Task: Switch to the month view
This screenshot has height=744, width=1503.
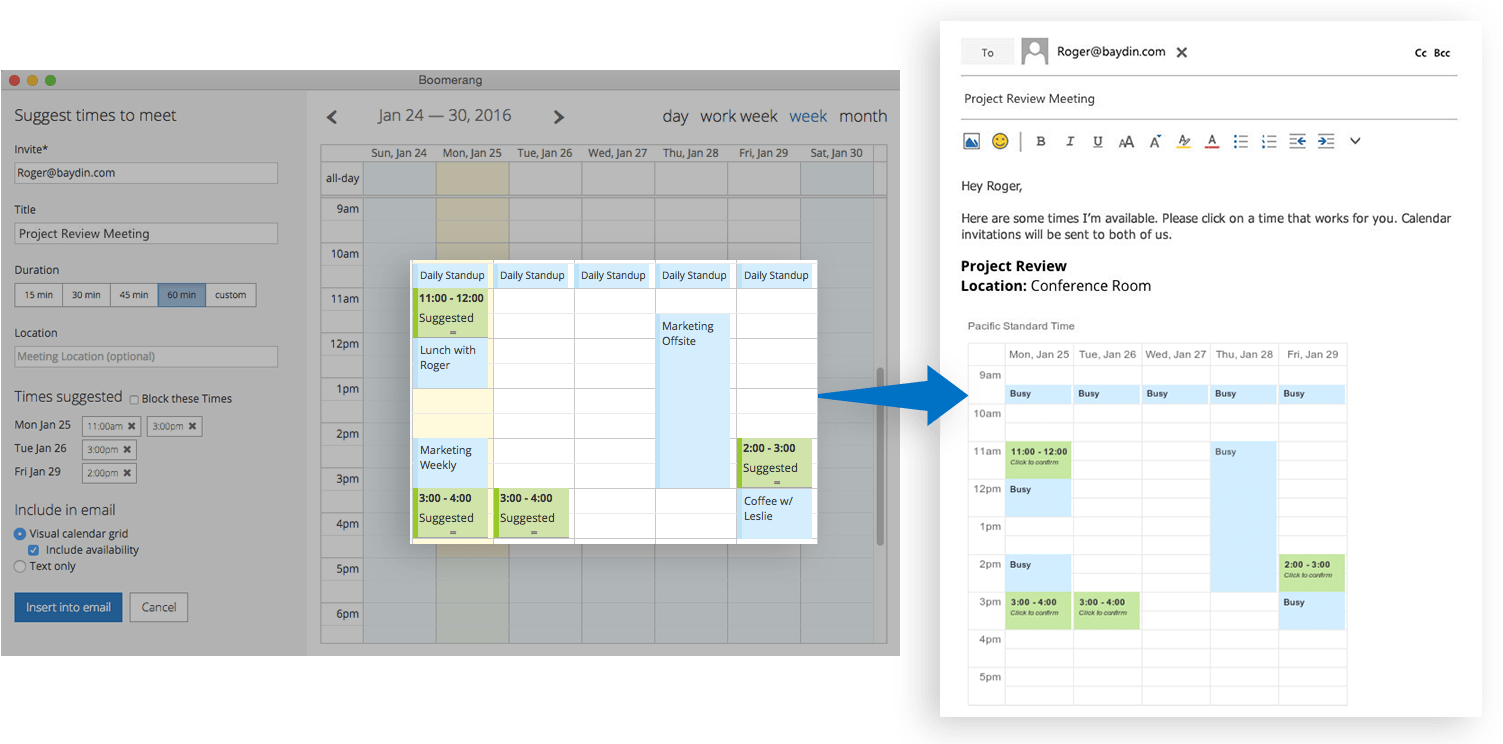Action: click(x=863, y=116)
